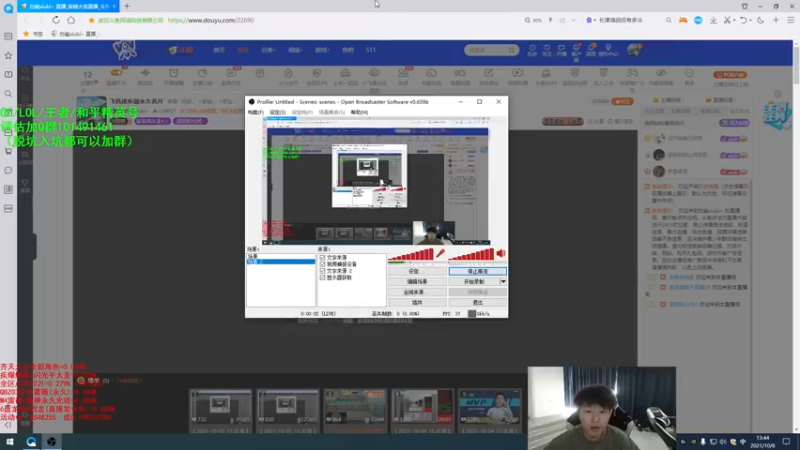Open Windows Start menu
This screenshot has width=800, height=450.
pos(9,441)
